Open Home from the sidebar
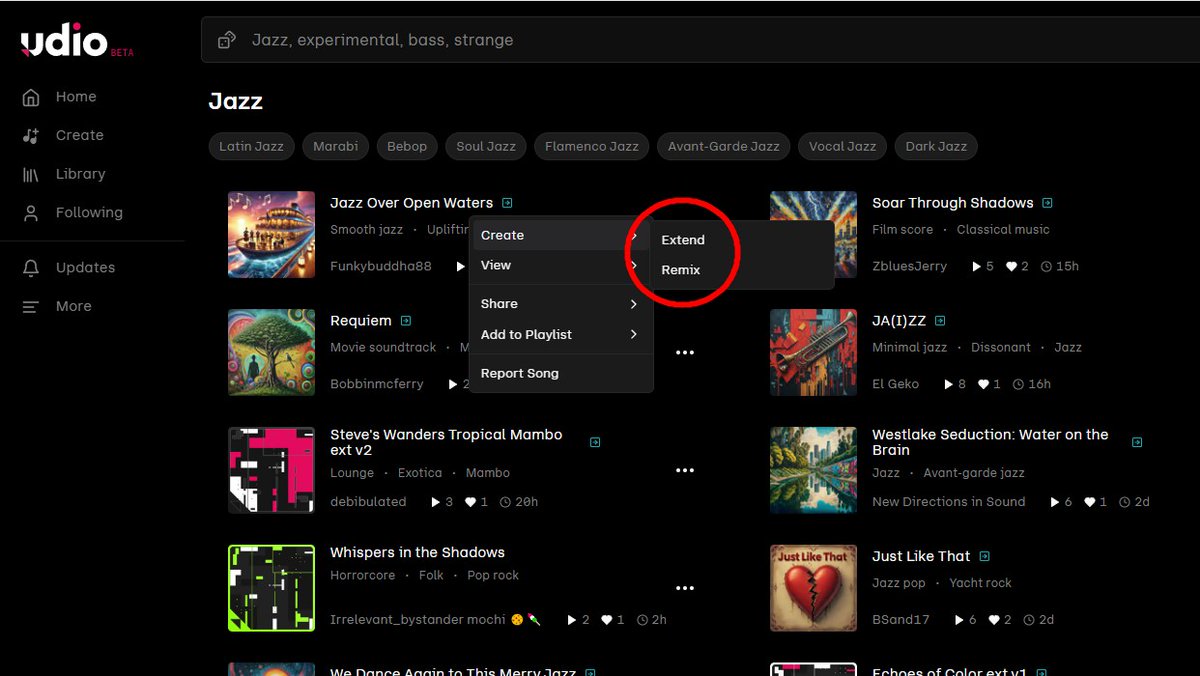Image resolution: width=1200 pixels, height=676 pixels. coord(60,97)
